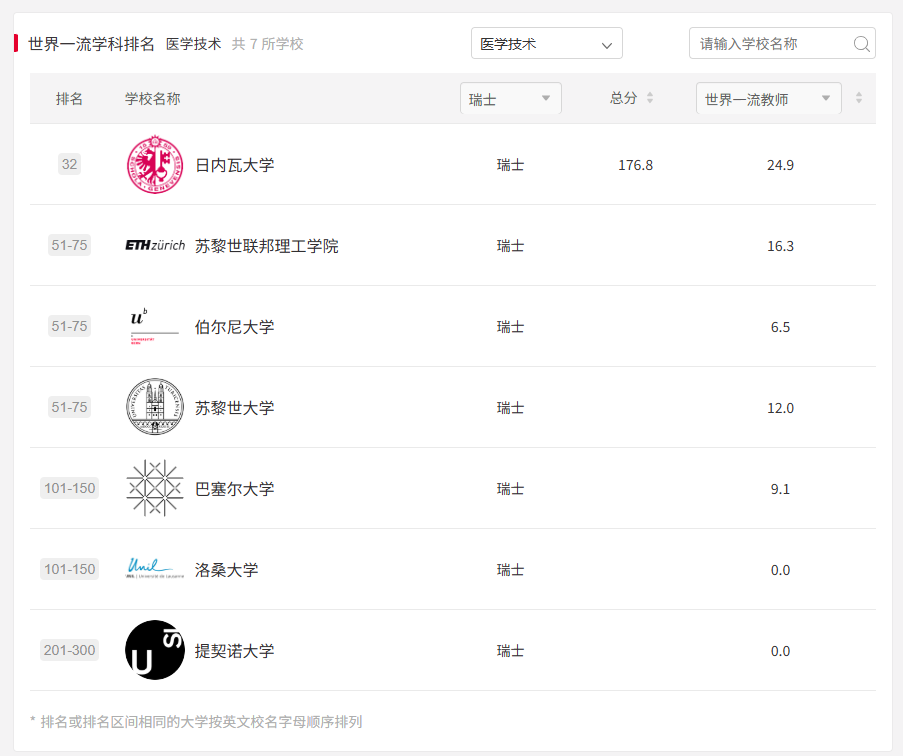Image resolution: width=903 pixels, height=756 pixels.
Task: Click 瑞士 in 苏黎世联邦理工学院 row
Action: click(x=510, y=246)
